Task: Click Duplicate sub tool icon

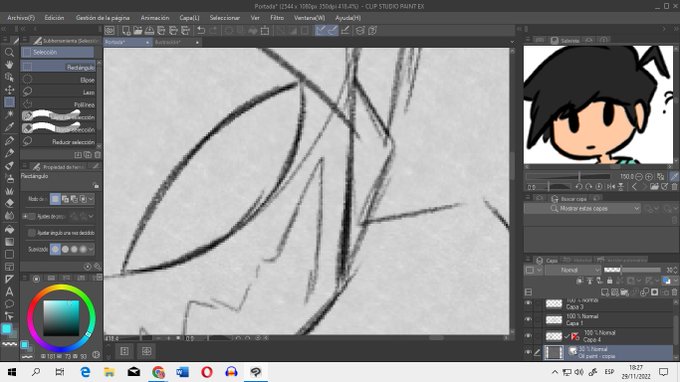Action: point(88,155)
